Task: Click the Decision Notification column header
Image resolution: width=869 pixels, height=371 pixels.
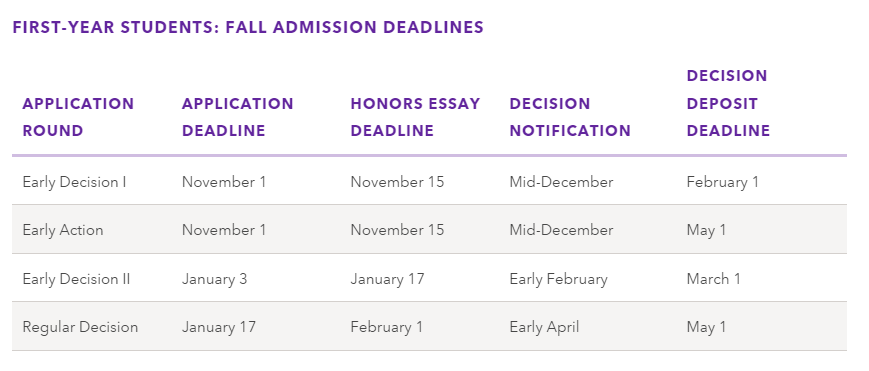Action: coord(570,117)
